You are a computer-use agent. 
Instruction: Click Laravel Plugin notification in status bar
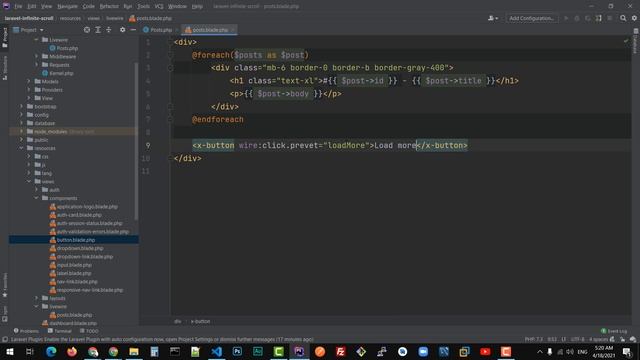[x=162, y=339]
